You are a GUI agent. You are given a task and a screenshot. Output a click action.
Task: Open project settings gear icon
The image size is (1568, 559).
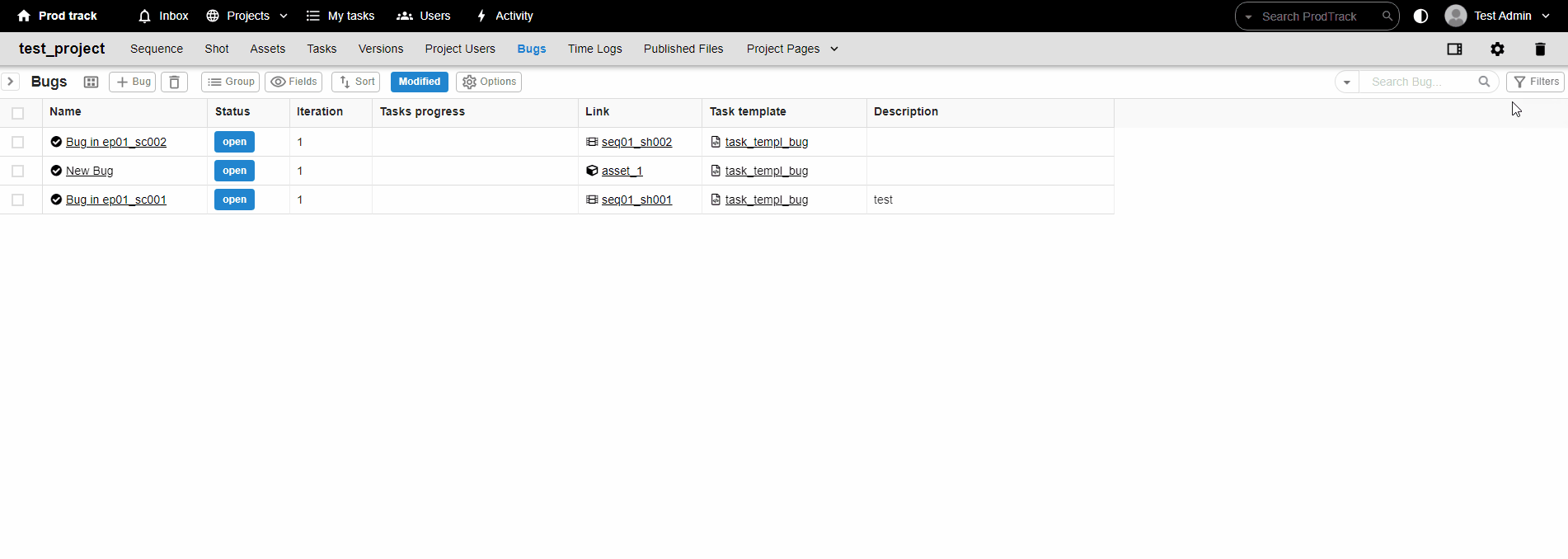[1497, 49]
